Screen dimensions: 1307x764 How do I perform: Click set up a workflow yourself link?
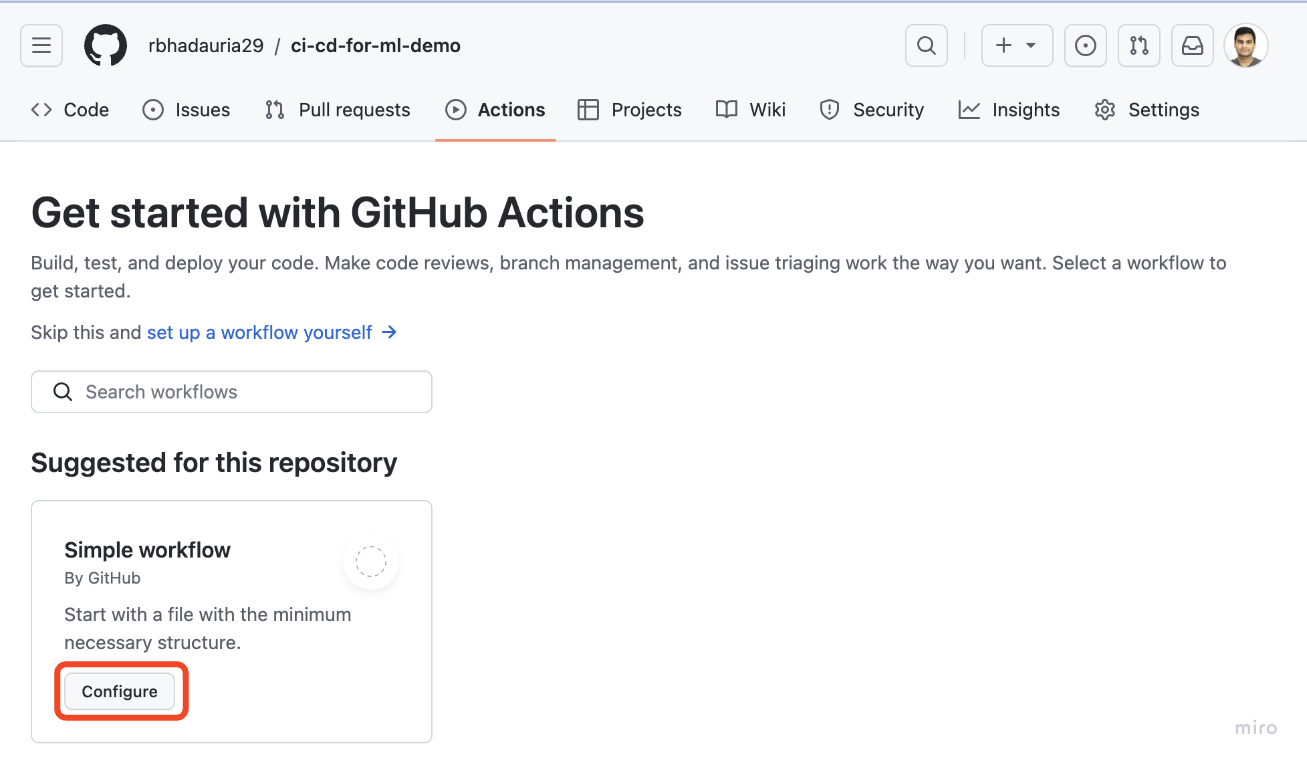coord(272,332)
